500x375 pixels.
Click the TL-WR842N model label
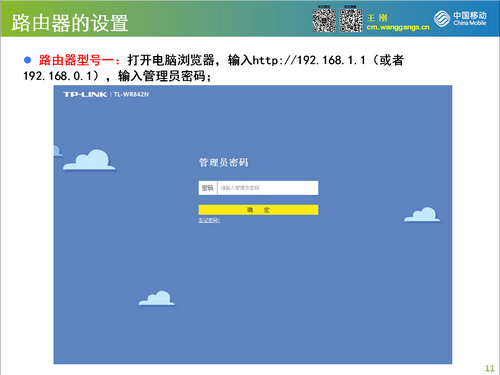click(131, 95)
